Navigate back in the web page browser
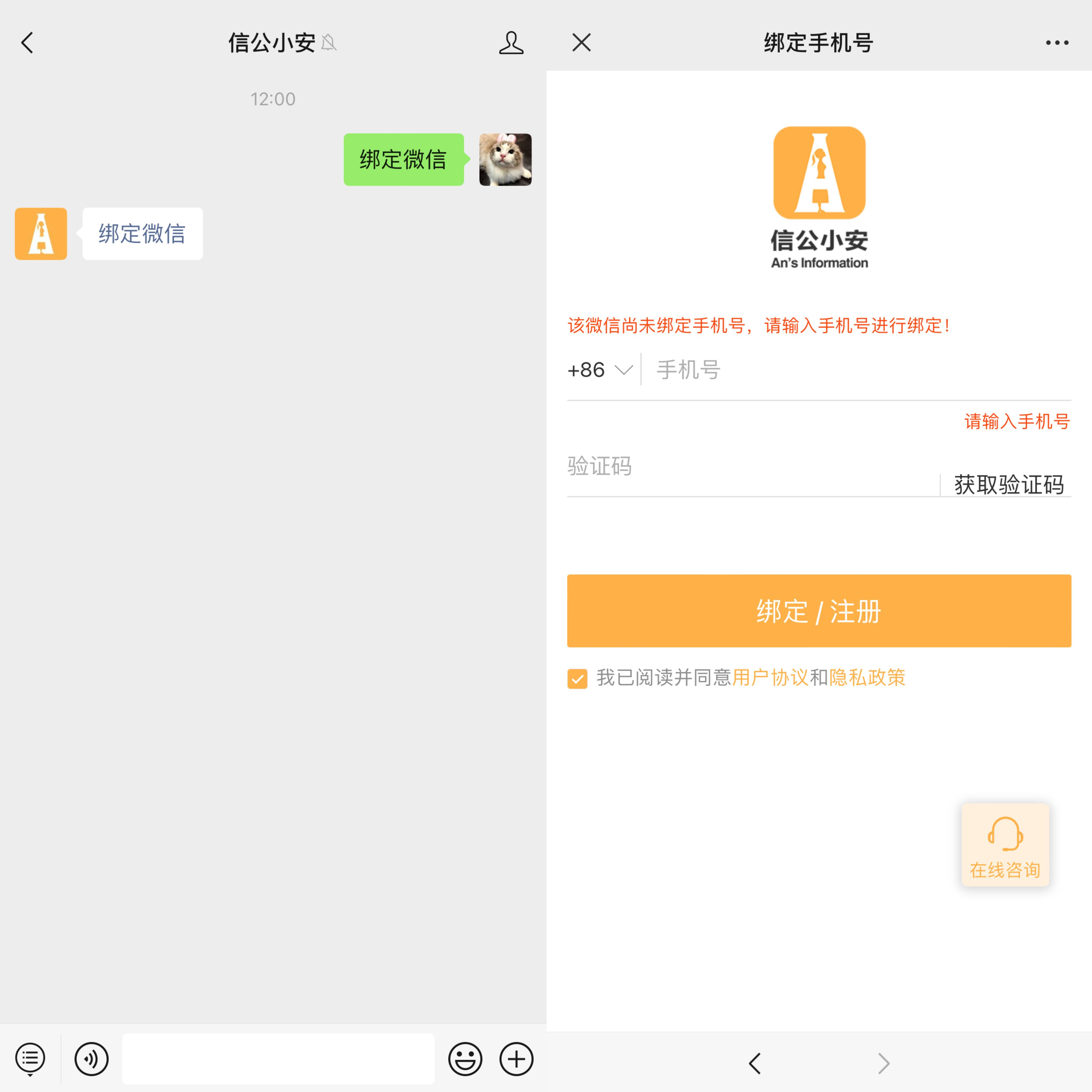This screenshot has height=1092, width=1092. coord(754,1063)
